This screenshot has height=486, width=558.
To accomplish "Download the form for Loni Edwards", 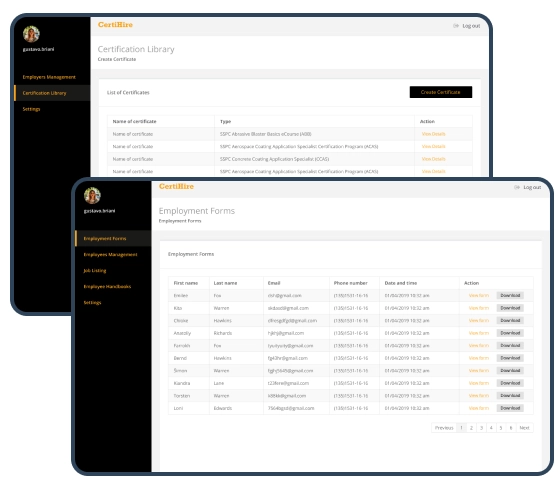I will 510,408.
